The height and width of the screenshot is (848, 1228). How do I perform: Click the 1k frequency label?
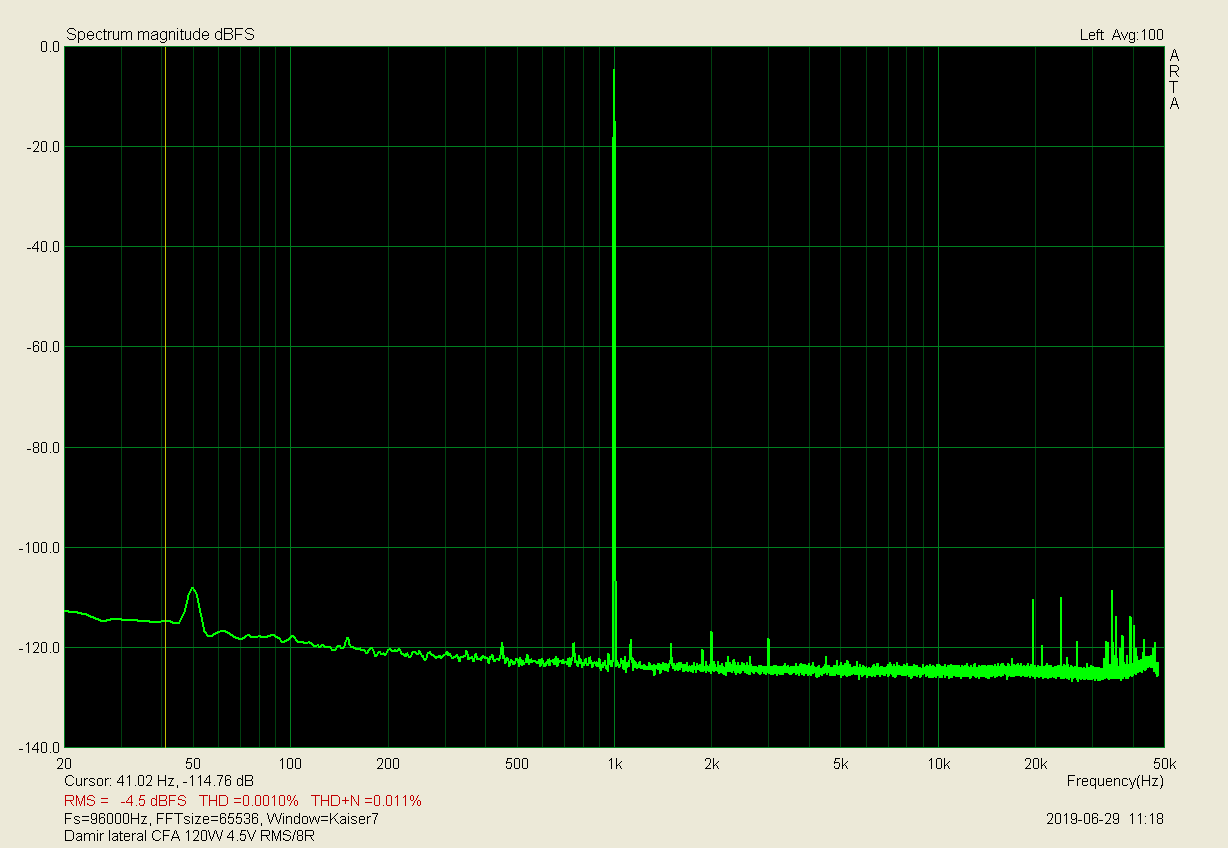point(614,764)
